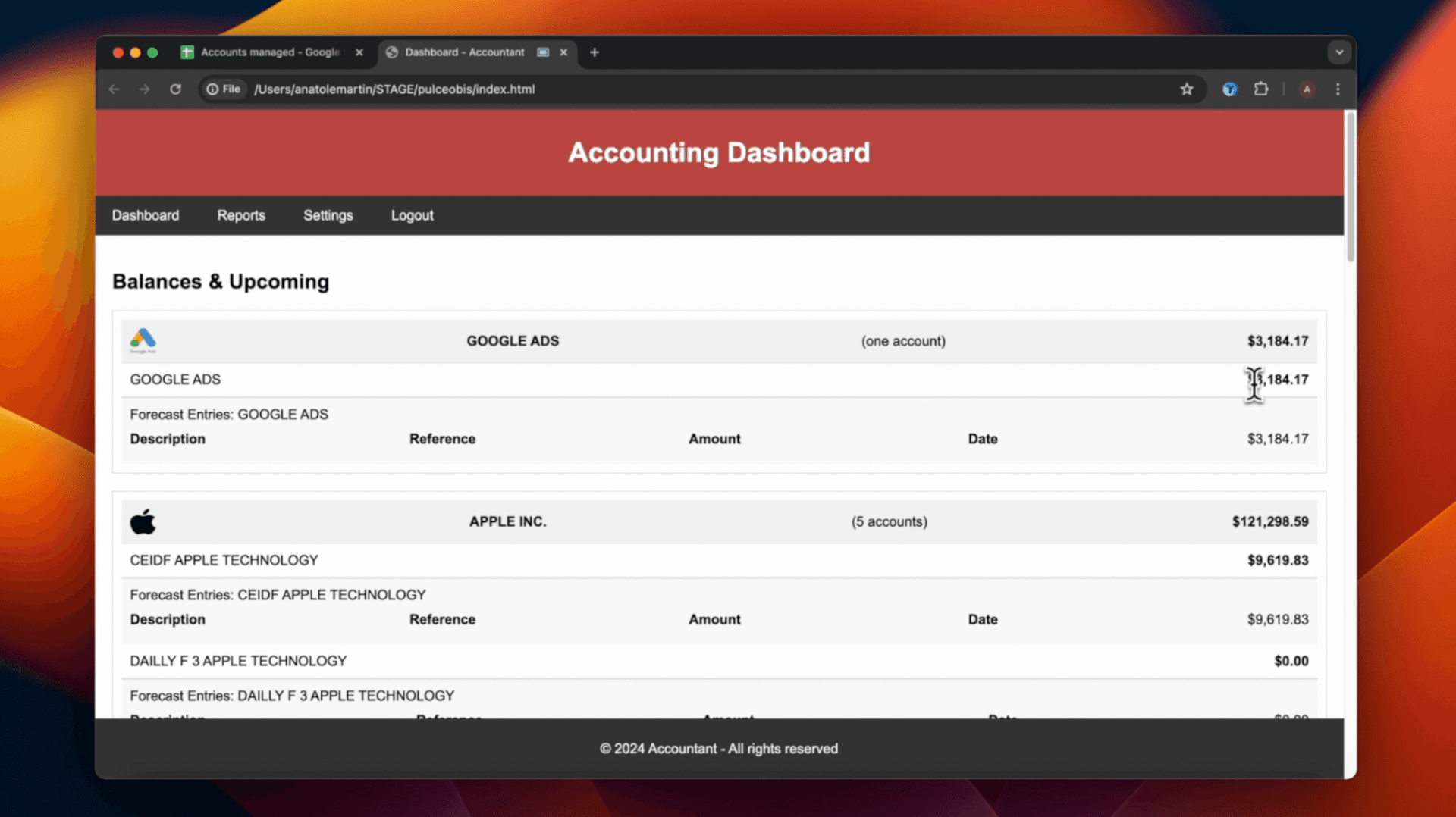1456x817 pixels.
Task: Open the blue extension icon in toolbar
Action: pyautogui.click(x=1229, y=89)
